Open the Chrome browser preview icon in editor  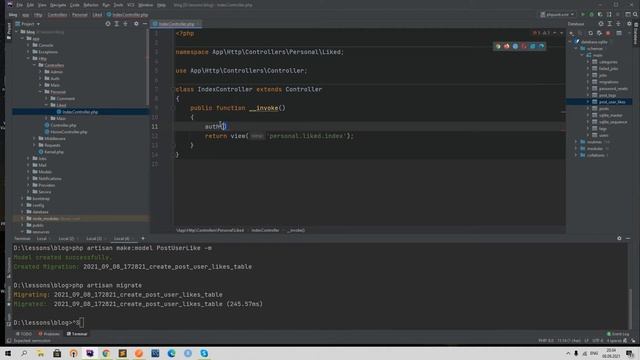[x=498, y=46]
